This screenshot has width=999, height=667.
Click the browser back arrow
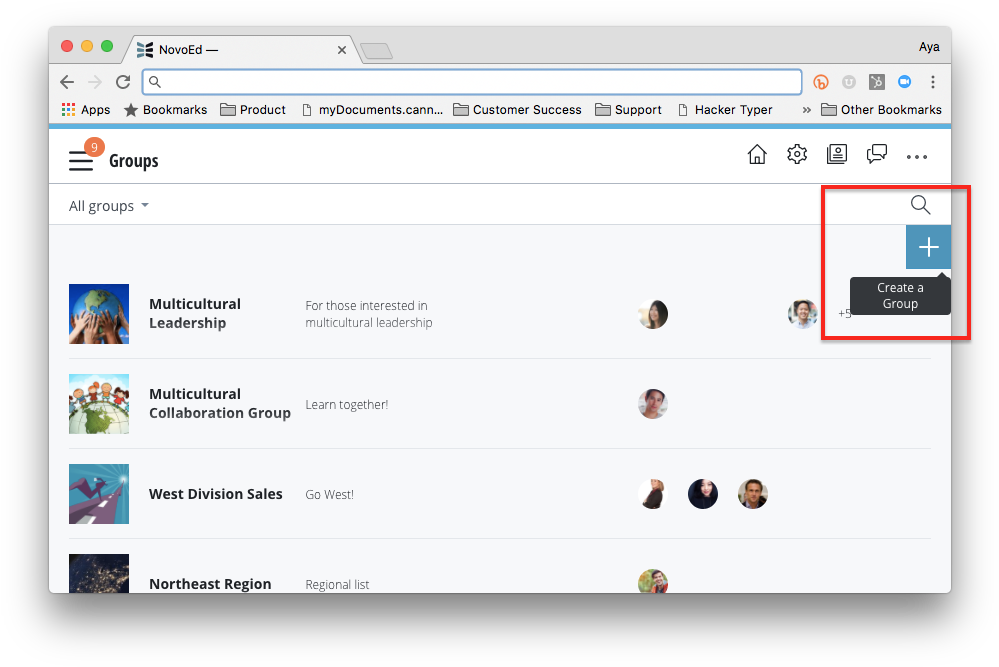[x=67, y=82]
